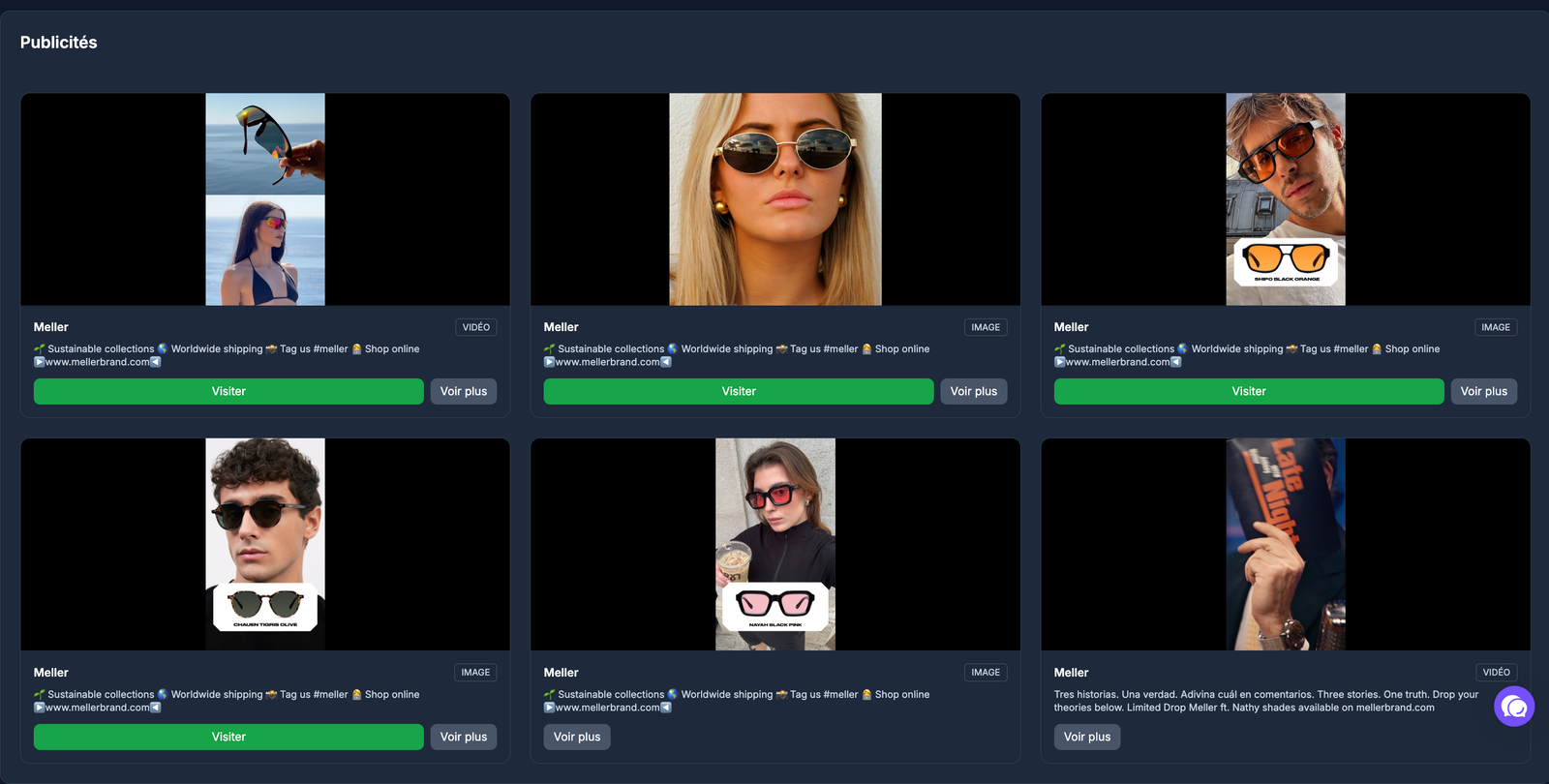Click the IMAGE badge on the Nayah Black Pink ad
The image size is (1549, 784).
tap(986, 673)
